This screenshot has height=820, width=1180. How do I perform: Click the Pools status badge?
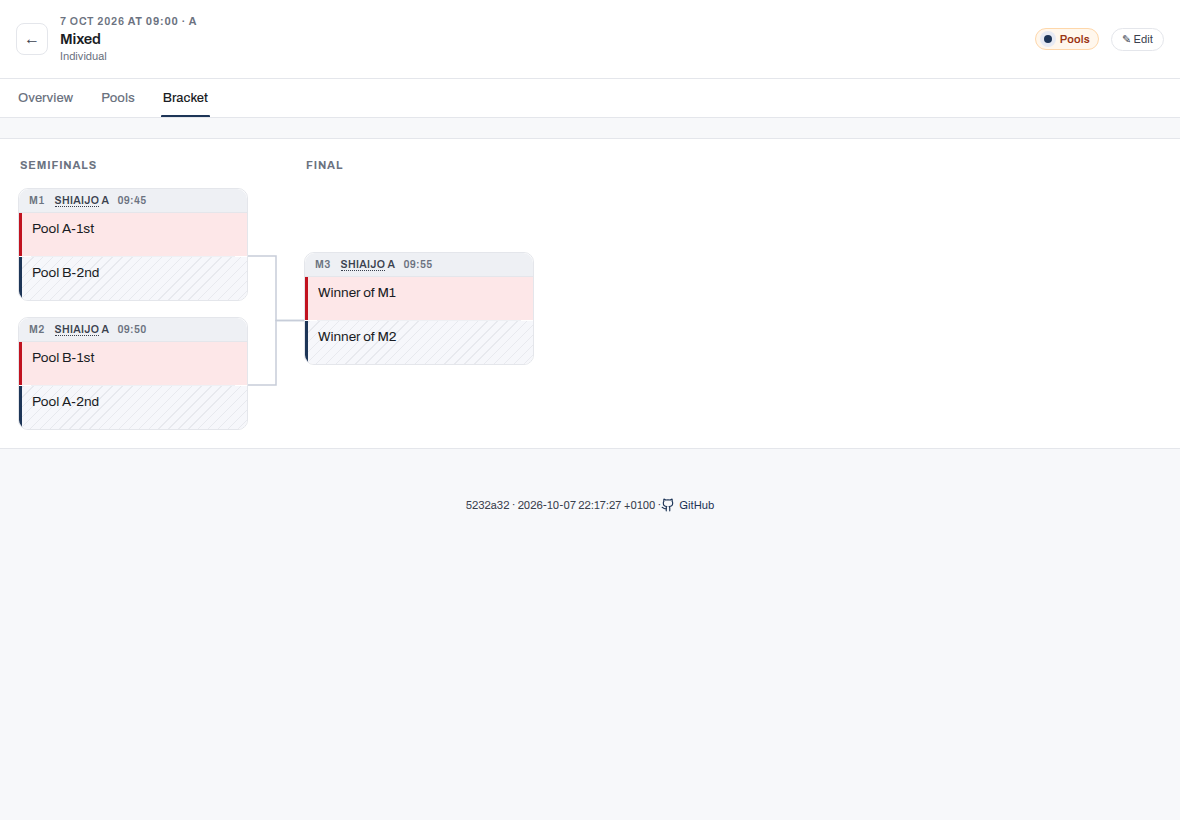click(x=1066, y=39)
